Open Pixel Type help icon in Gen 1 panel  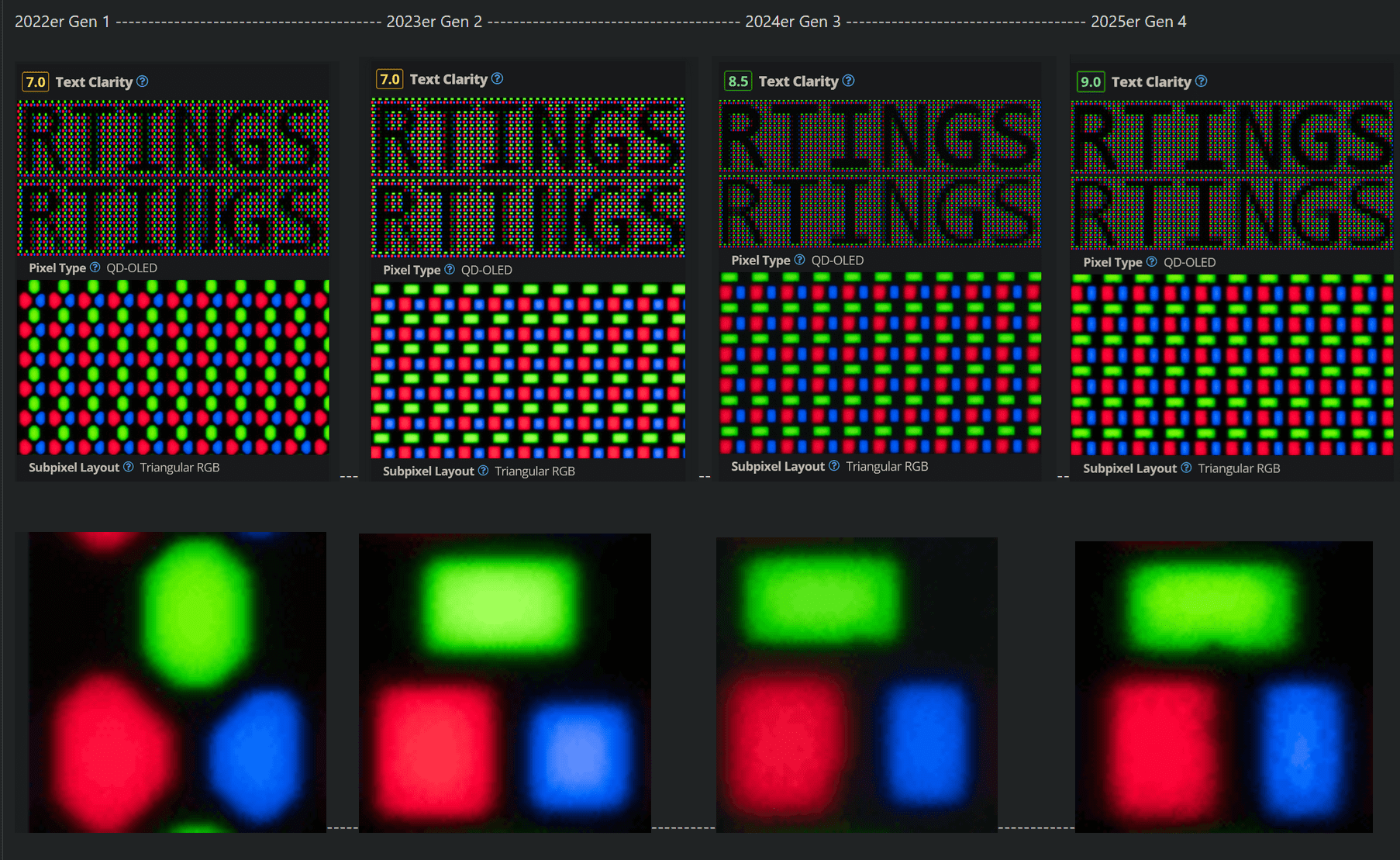click(x=95, y=268)
